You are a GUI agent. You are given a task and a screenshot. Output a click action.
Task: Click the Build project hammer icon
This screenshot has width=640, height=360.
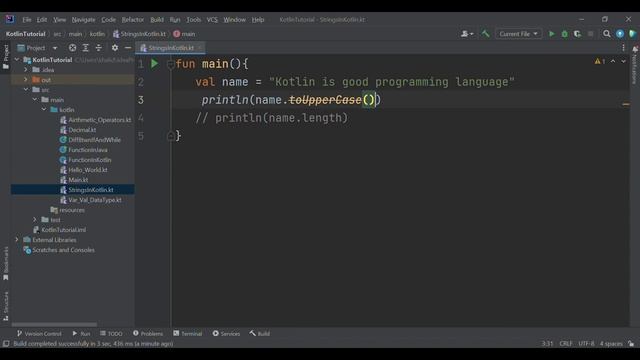click(x=485, y=34)
